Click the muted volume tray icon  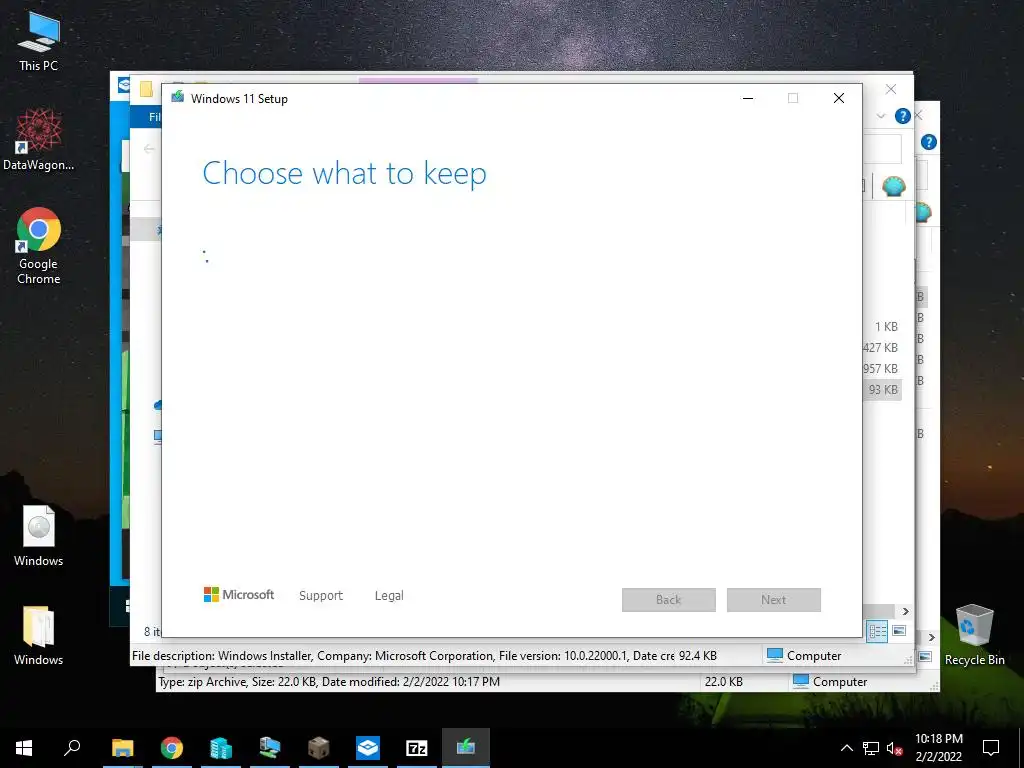coord(894,748)
